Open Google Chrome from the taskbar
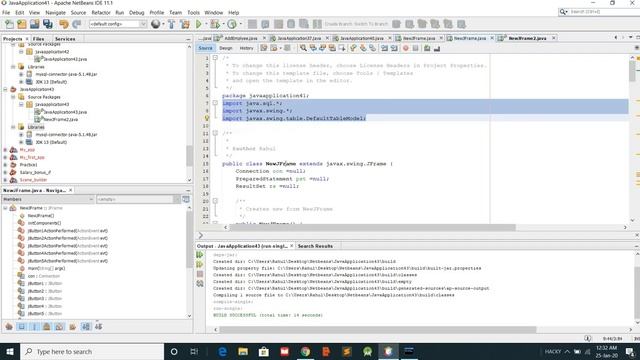The image size is (640, 360). click(x=305, y=351)
